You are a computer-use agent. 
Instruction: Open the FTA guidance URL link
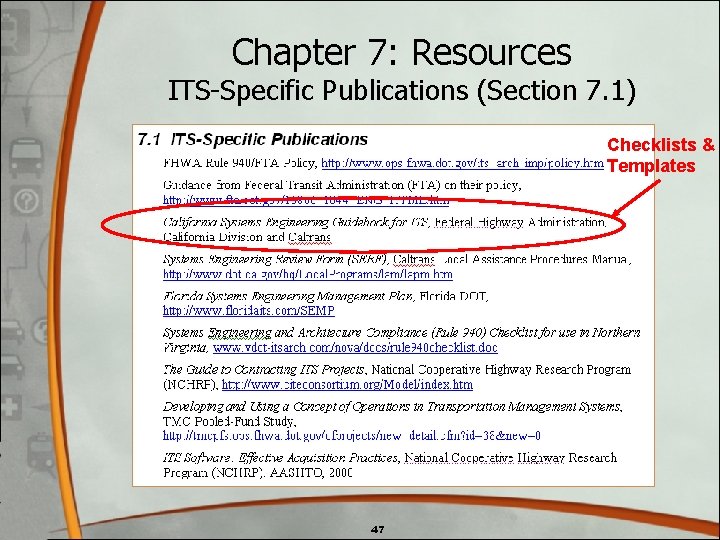point(306,200)
